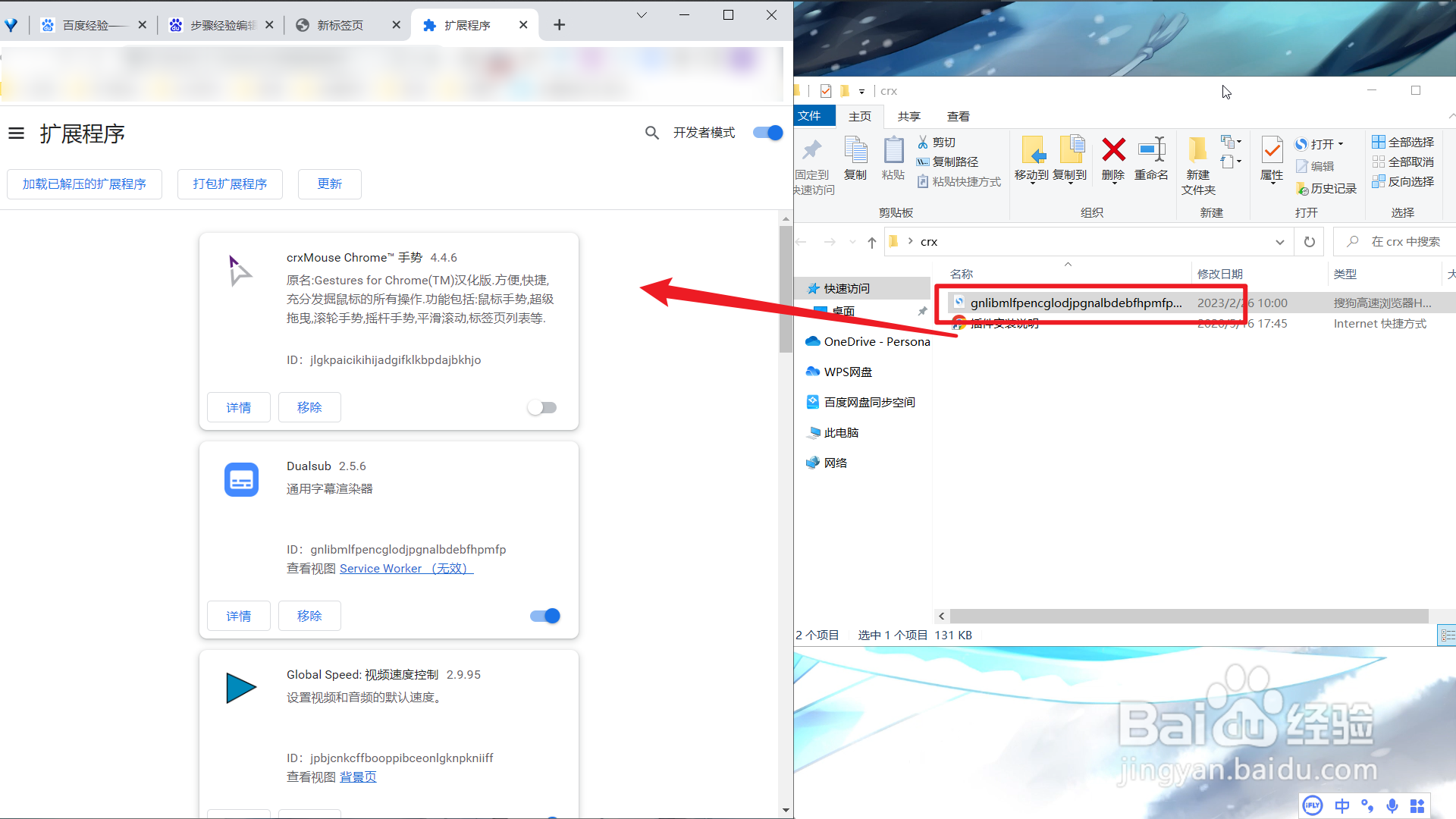Click 粘贴快捷方式 in the ribbon
This screenshot has height=819, width=1456.
point(959,182)
